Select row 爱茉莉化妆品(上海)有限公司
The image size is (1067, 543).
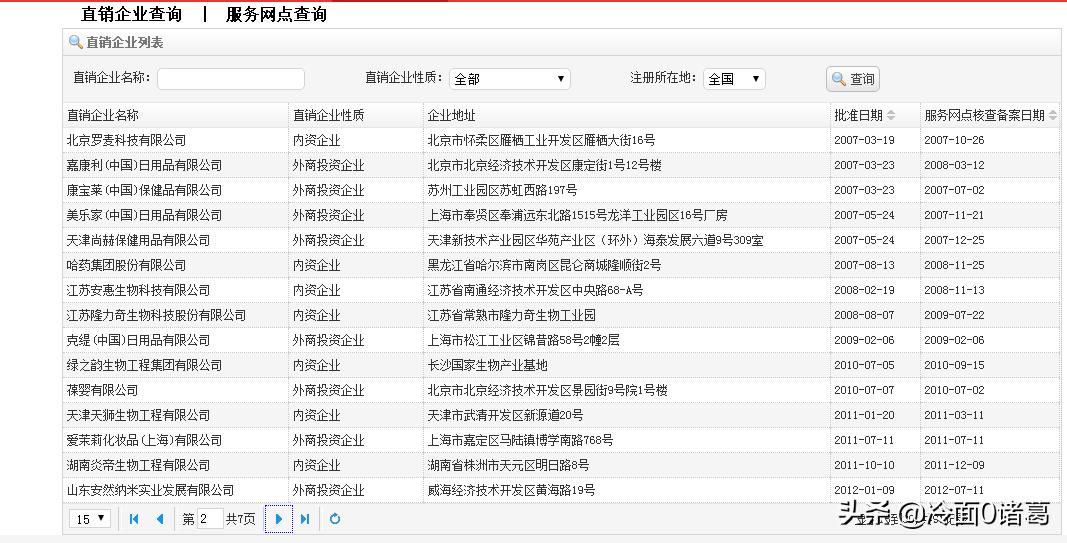tap(561, 440)
